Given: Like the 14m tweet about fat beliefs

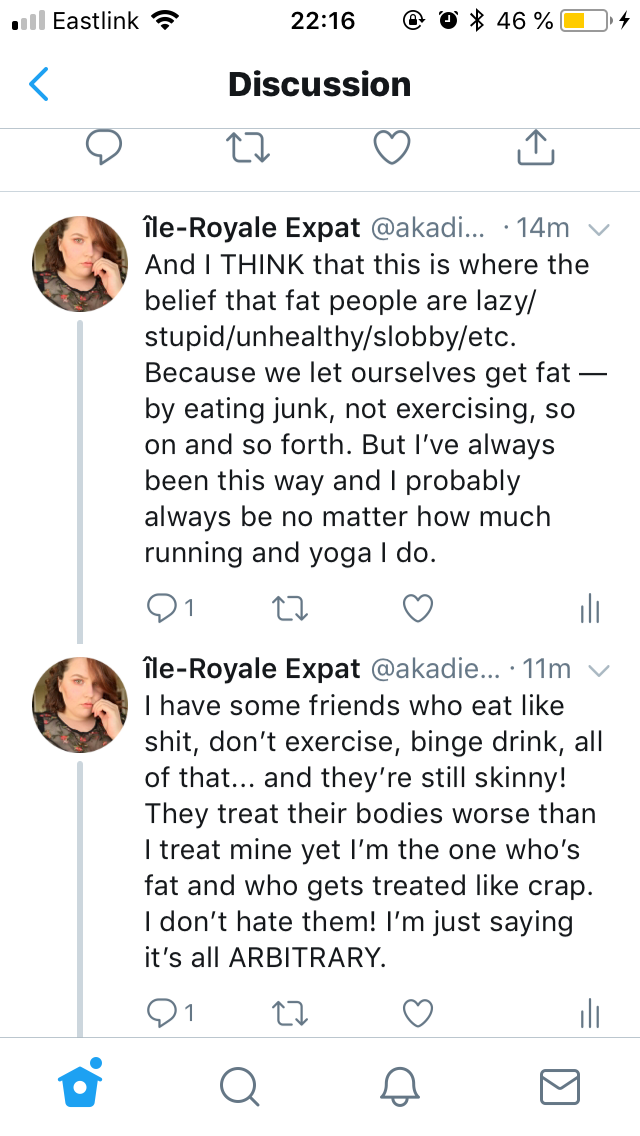Looking at the screenshot, I should click(x=417, y=607).
